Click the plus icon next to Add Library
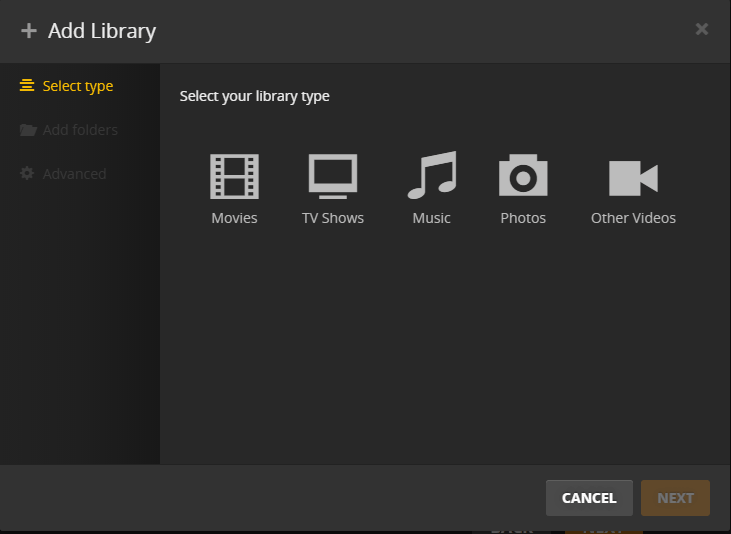This screenshot has height=534, width=731. [29, 31]
